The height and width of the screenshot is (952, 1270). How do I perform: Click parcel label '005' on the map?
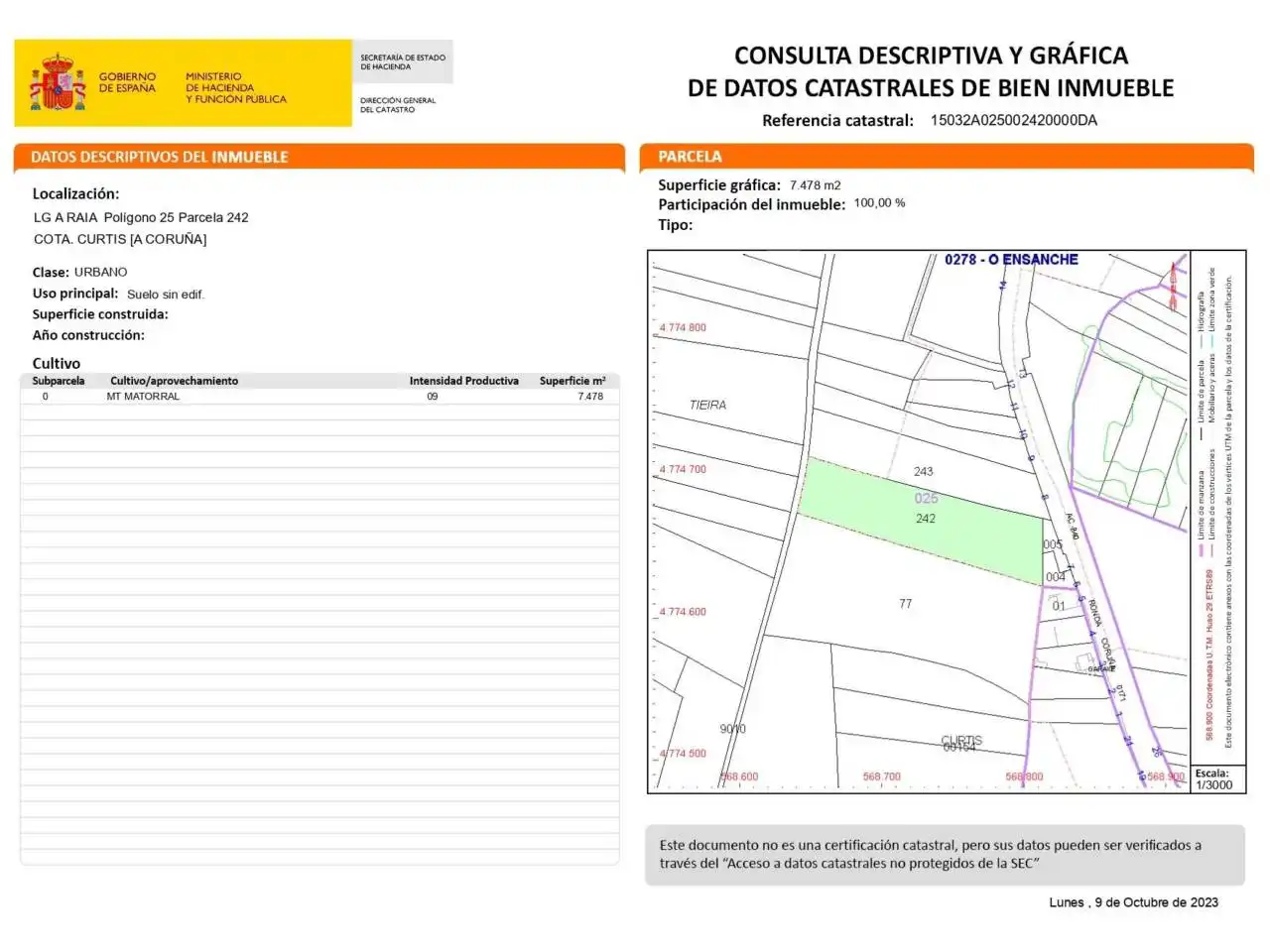[x=1053, y=544]
